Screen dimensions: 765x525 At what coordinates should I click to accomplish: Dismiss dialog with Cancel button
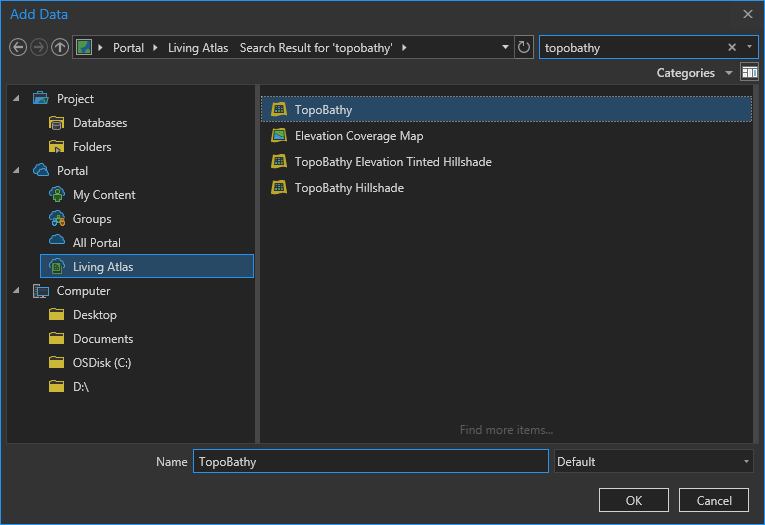point(714,500)
